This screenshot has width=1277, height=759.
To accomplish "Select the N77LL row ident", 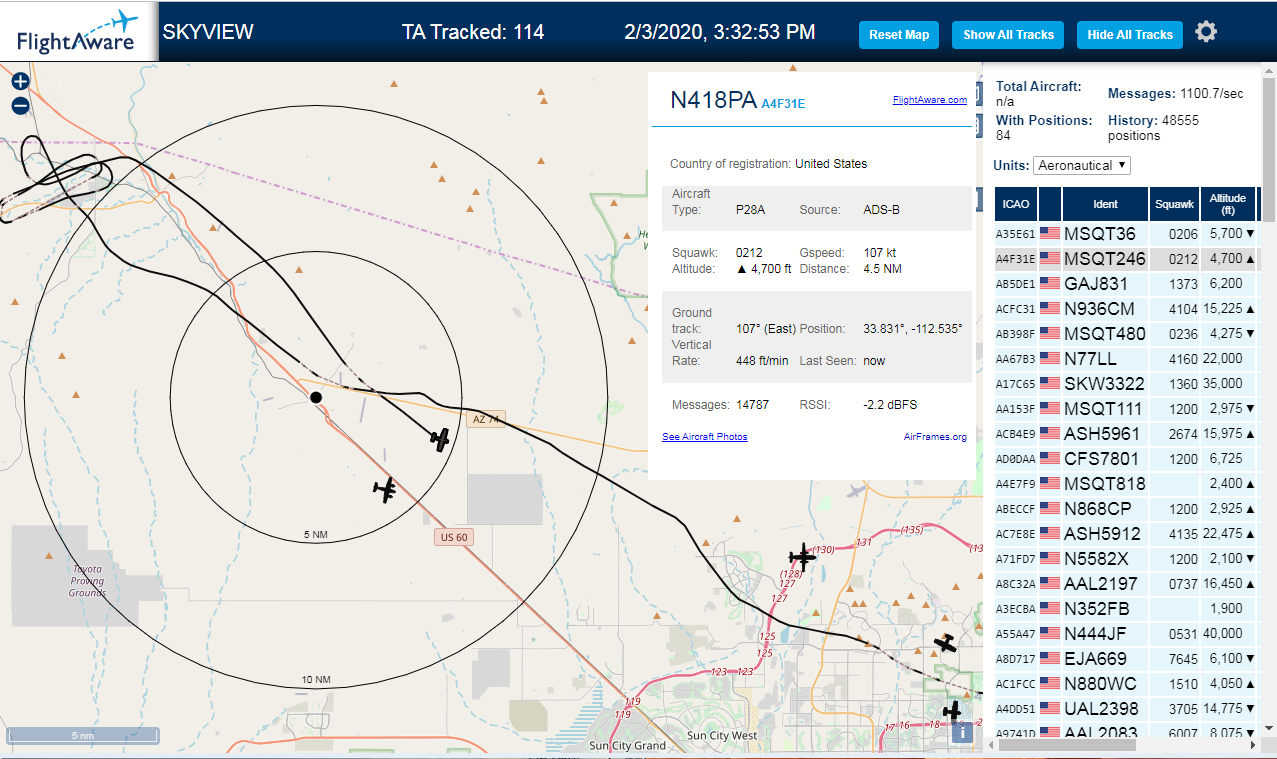I will tap(1091, 359).
